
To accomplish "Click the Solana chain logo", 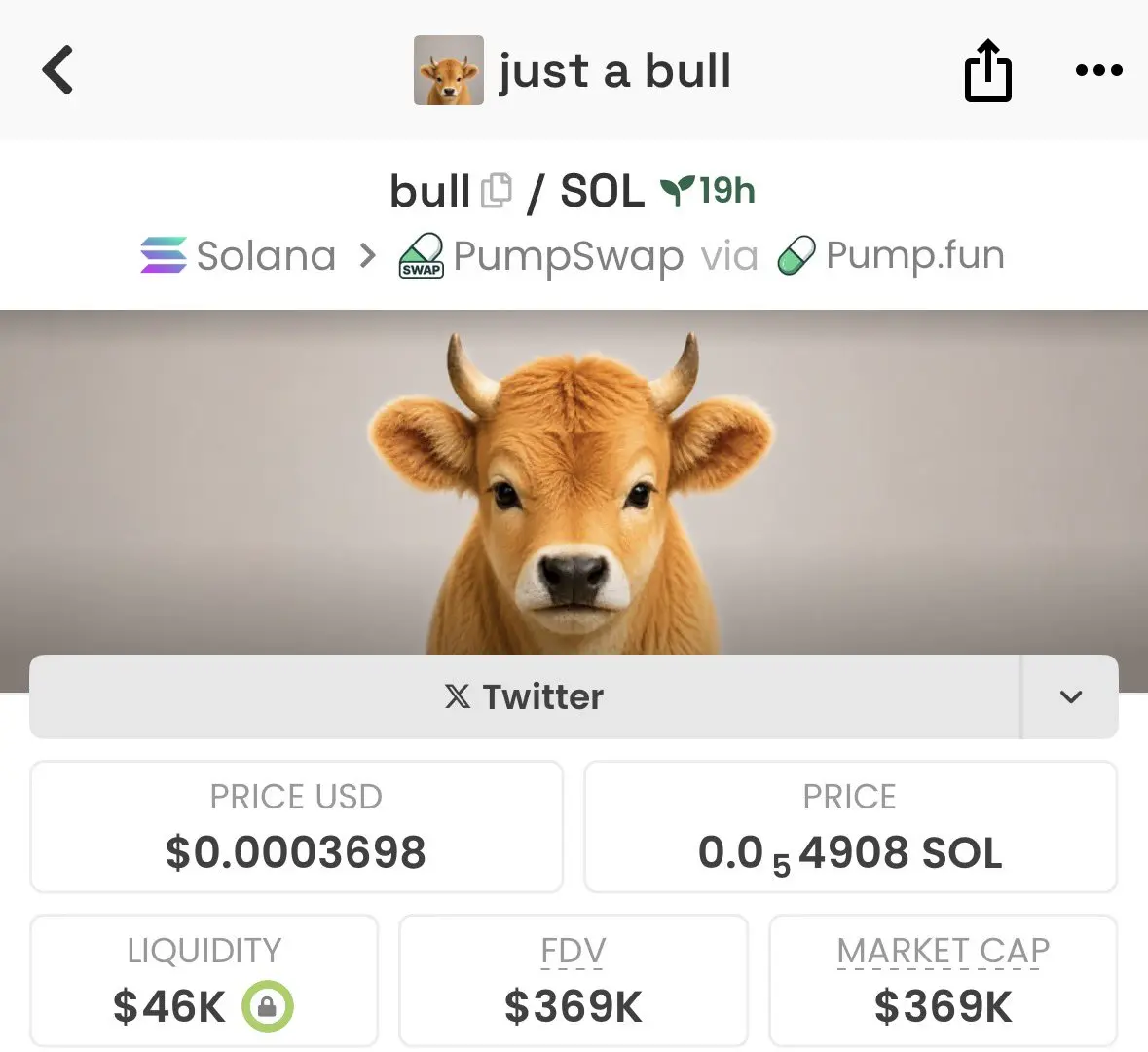I will [x=164, y=255].
